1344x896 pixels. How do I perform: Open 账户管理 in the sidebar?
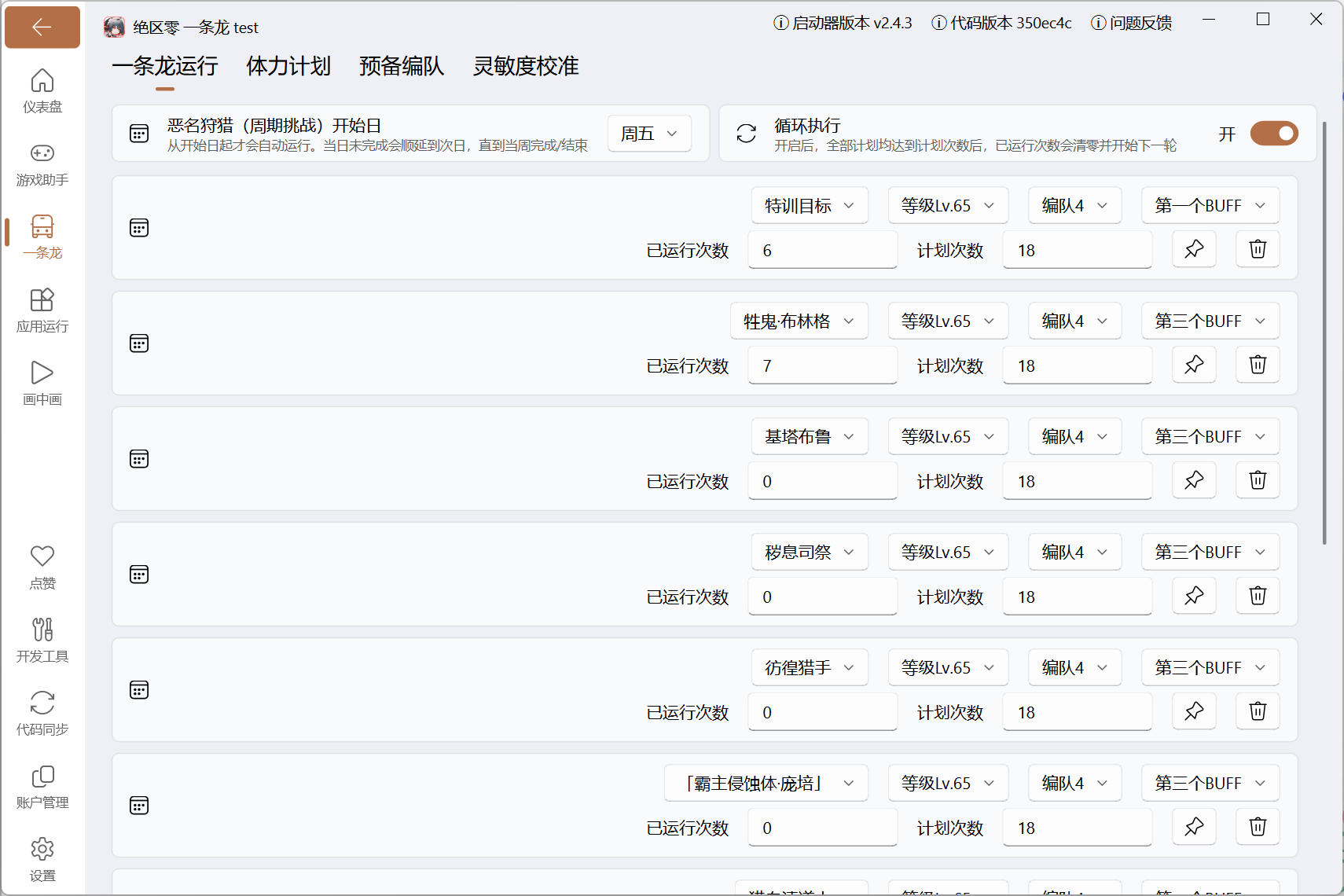pyautogui.click(x=42, y=787)
